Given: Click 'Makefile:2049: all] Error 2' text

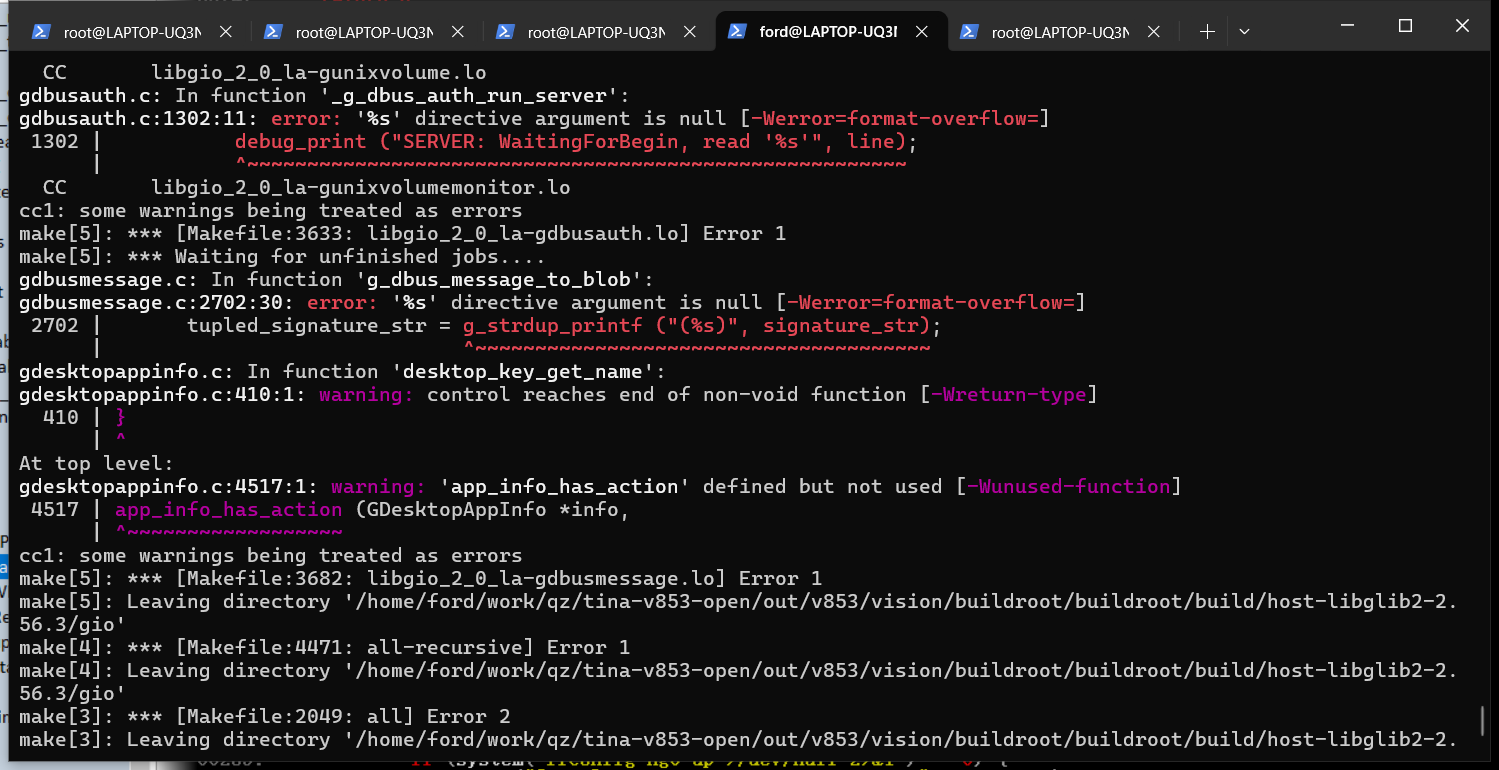Looking at the screenshot, I should (348, 716).
